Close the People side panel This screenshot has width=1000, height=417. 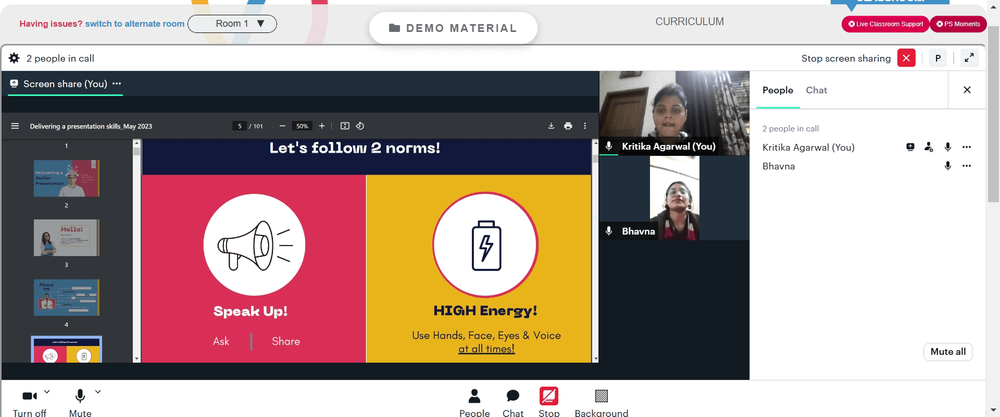coord(967,90)
